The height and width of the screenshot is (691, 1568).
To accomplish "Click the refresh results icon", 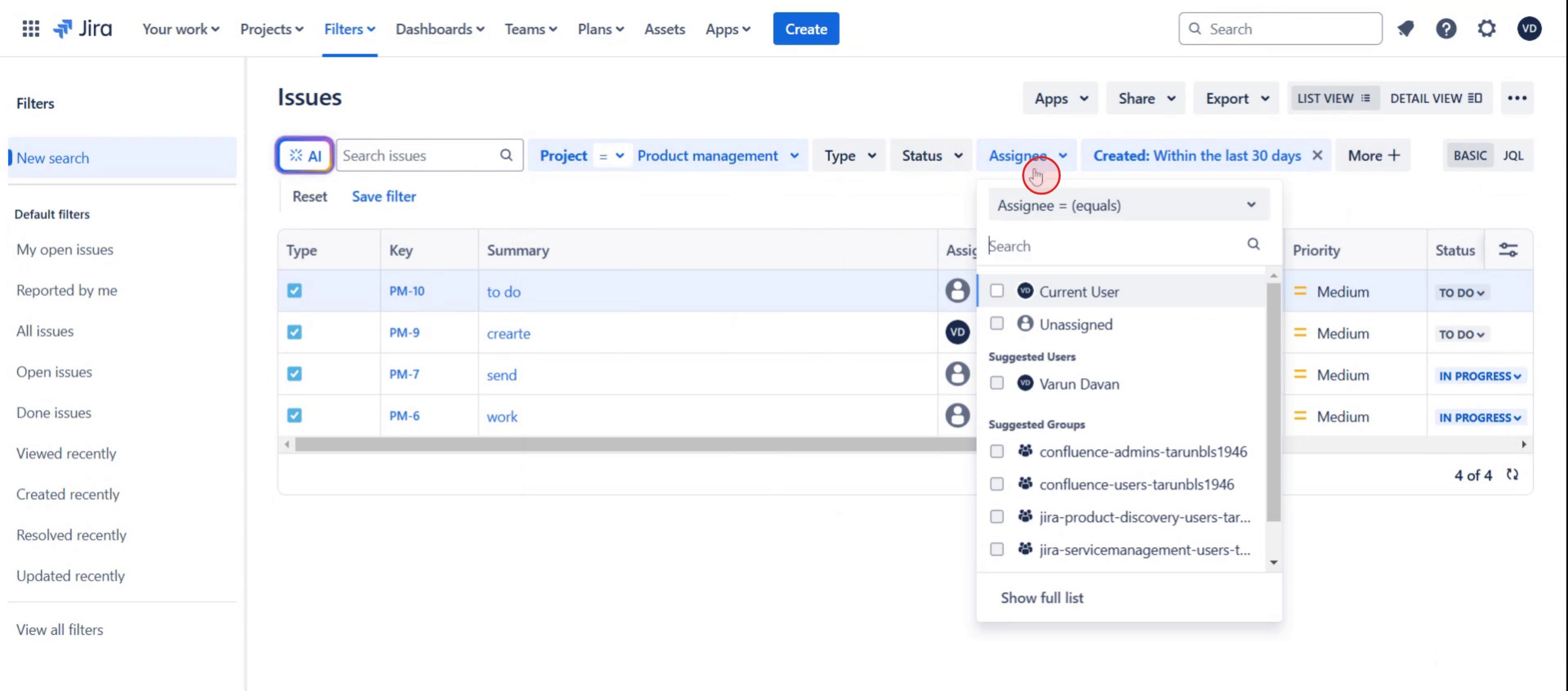I will click(x=1513, y=475).
